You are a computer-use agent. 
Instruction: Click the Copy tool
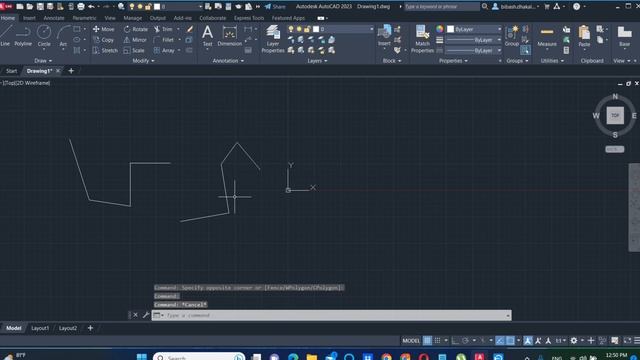104,40
